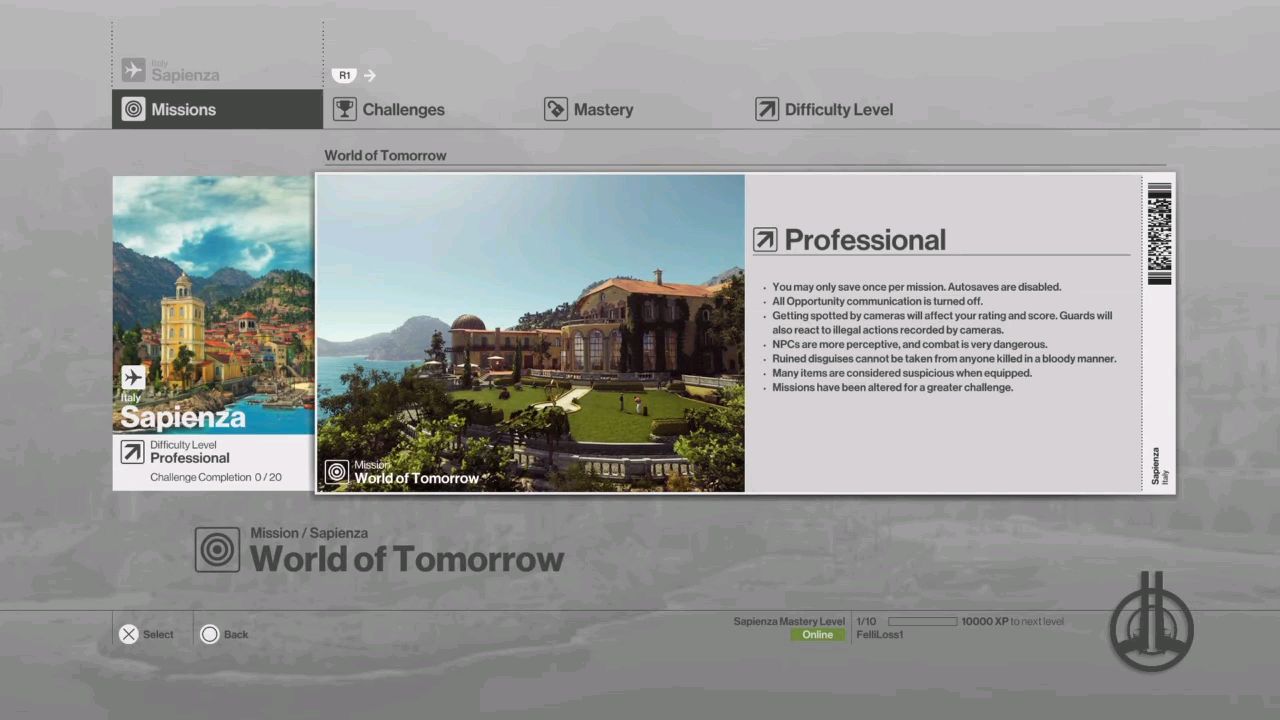The width and height of the screenshot is (1280, 720).
Task: Open the Mastery tab
Action: pyautogui.click(x=588, y=110)
